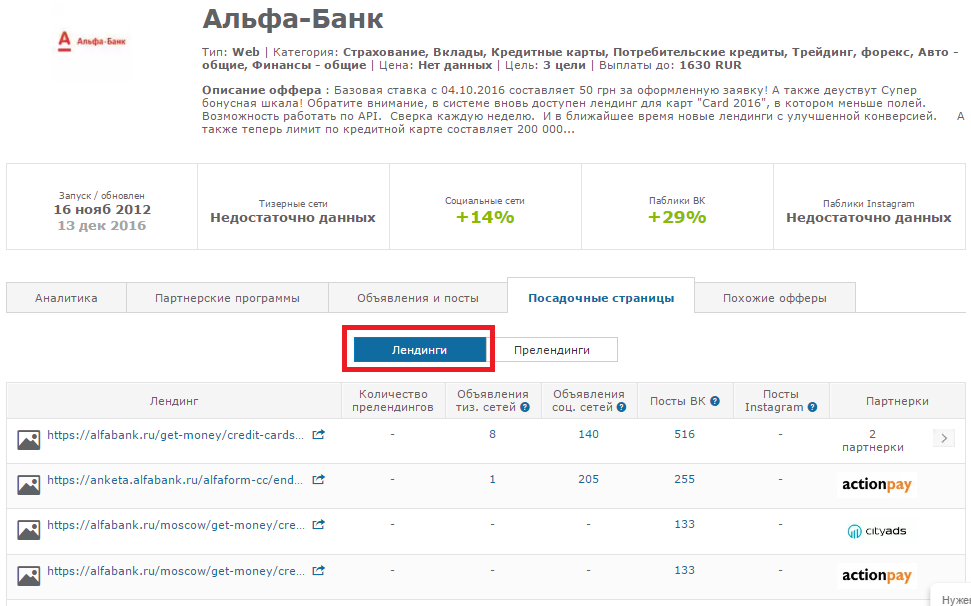Click the Партнерки column header

point(897,401)
